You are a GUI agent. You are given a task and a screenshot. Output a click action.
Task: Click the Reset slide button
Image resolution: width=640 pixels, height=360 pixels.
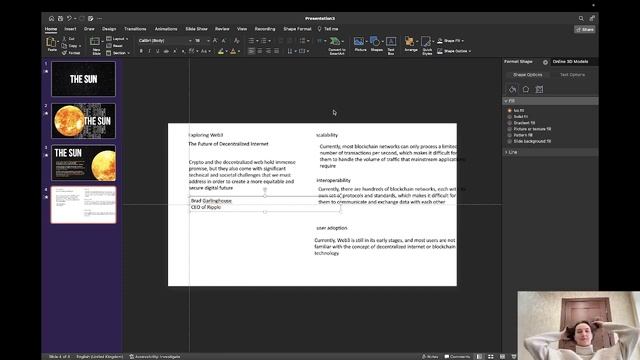115,46
